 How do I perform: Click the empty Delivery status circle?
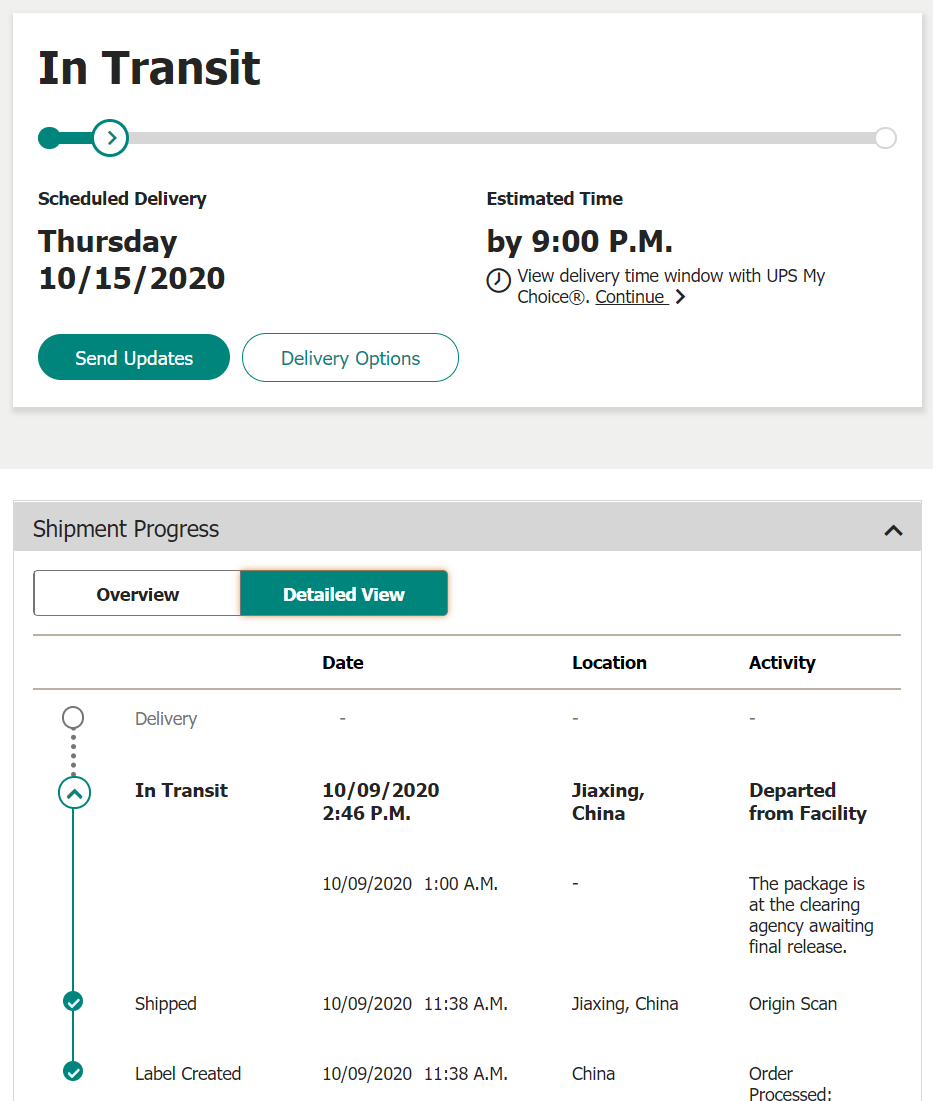point(73,718)
